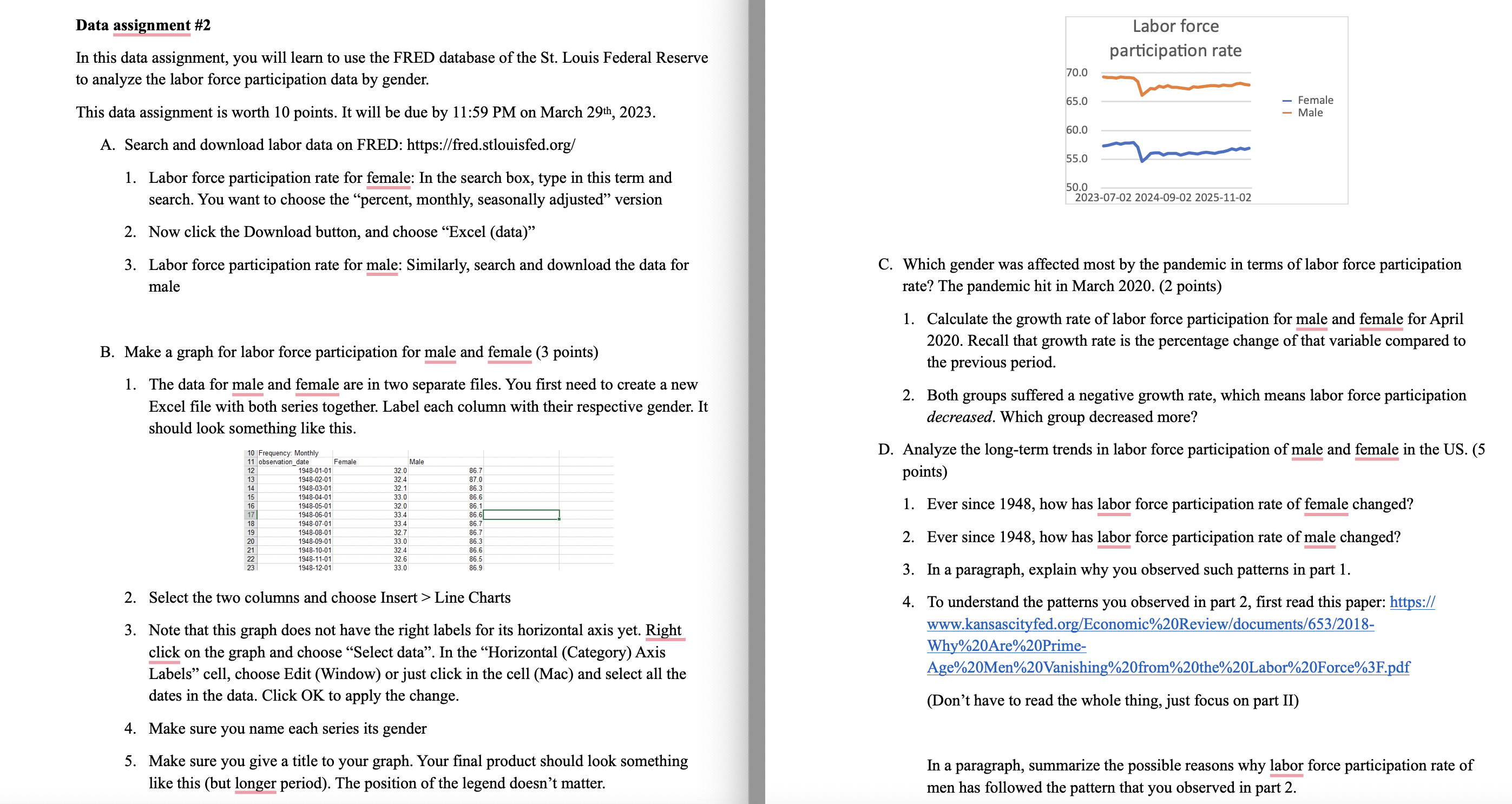Open the FRED database hyperlink
Image resolution: width=1512 pixels, height=804 pixels.
[491, 144]
